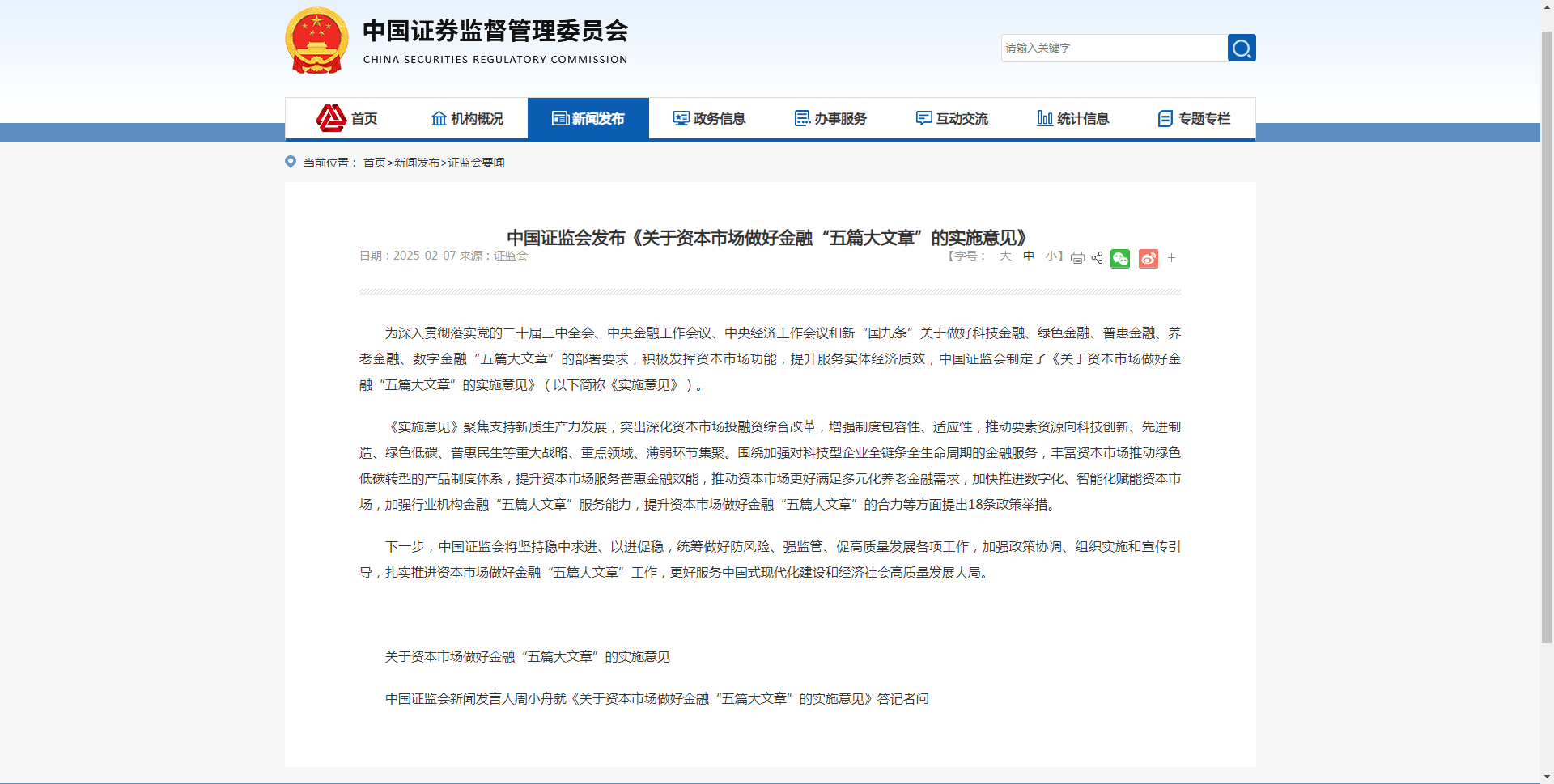Share article via Weibo icon
The image size is (1554, 784).
point(1148,258)
